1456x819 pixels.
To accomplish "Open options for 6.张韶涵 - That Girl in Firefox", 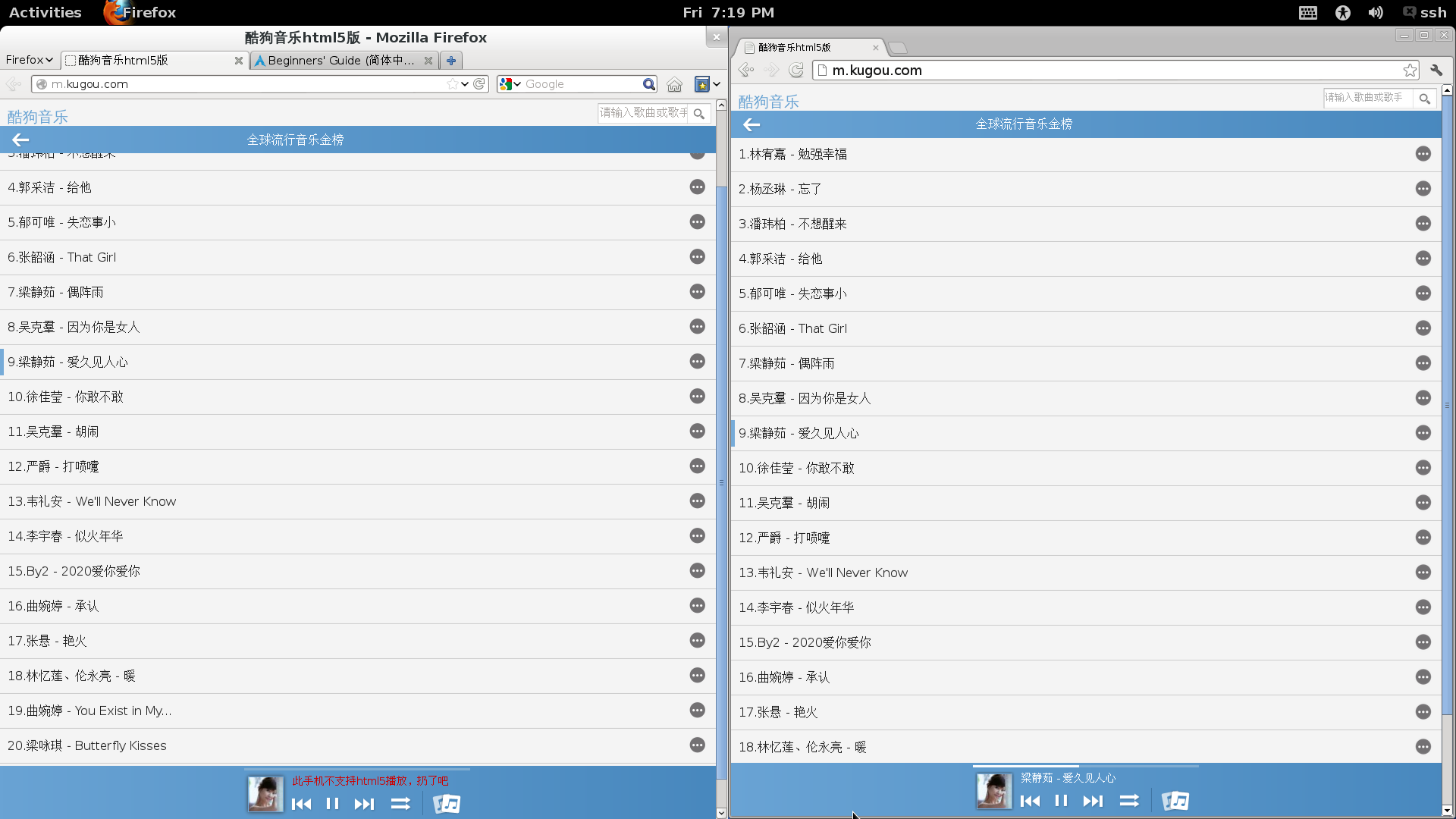I will (x=698, y=257).
